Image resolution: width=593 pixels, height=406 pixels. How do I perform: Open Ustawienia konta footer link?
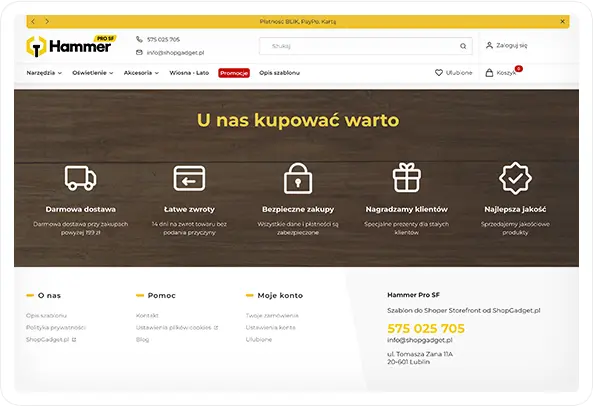(x=270, y=327)
